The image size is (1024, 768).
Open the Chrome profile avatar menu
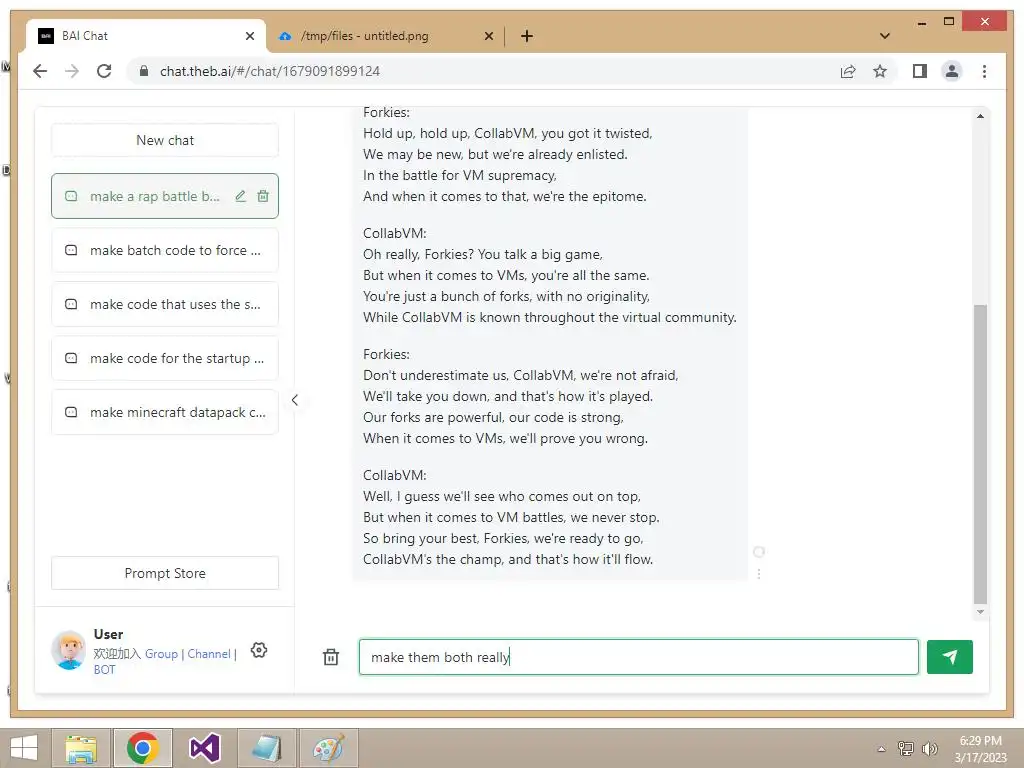click(952, 71)
